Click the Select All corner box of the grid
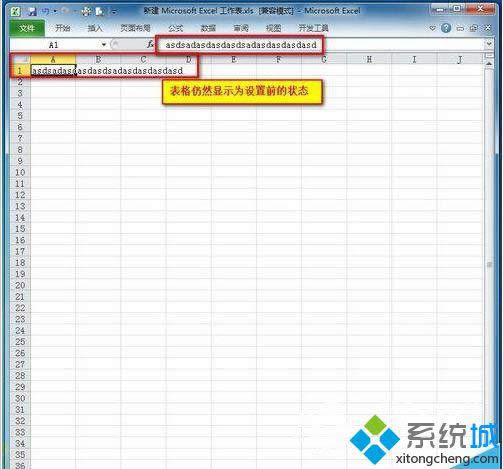 click(x=20, y=60)
